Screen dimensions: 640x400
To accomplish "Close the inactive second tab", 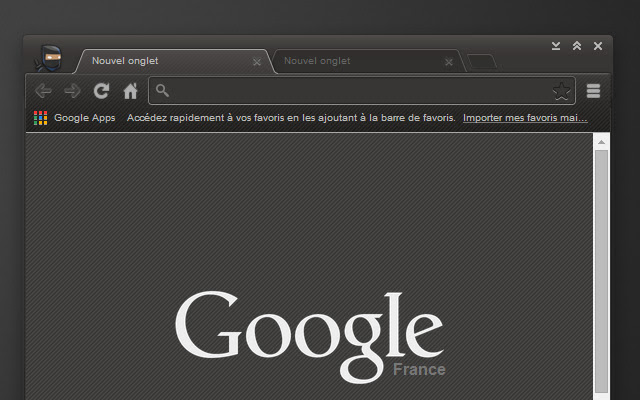I will pyautogui.click(x=449, y=62).
